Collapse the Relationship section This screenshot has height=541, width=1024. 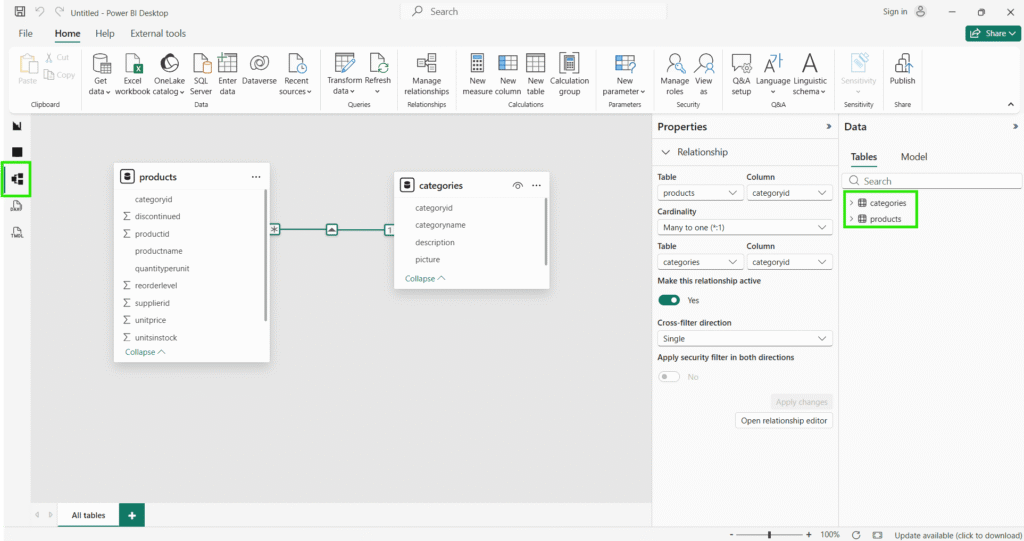click(x=665, y=152)
